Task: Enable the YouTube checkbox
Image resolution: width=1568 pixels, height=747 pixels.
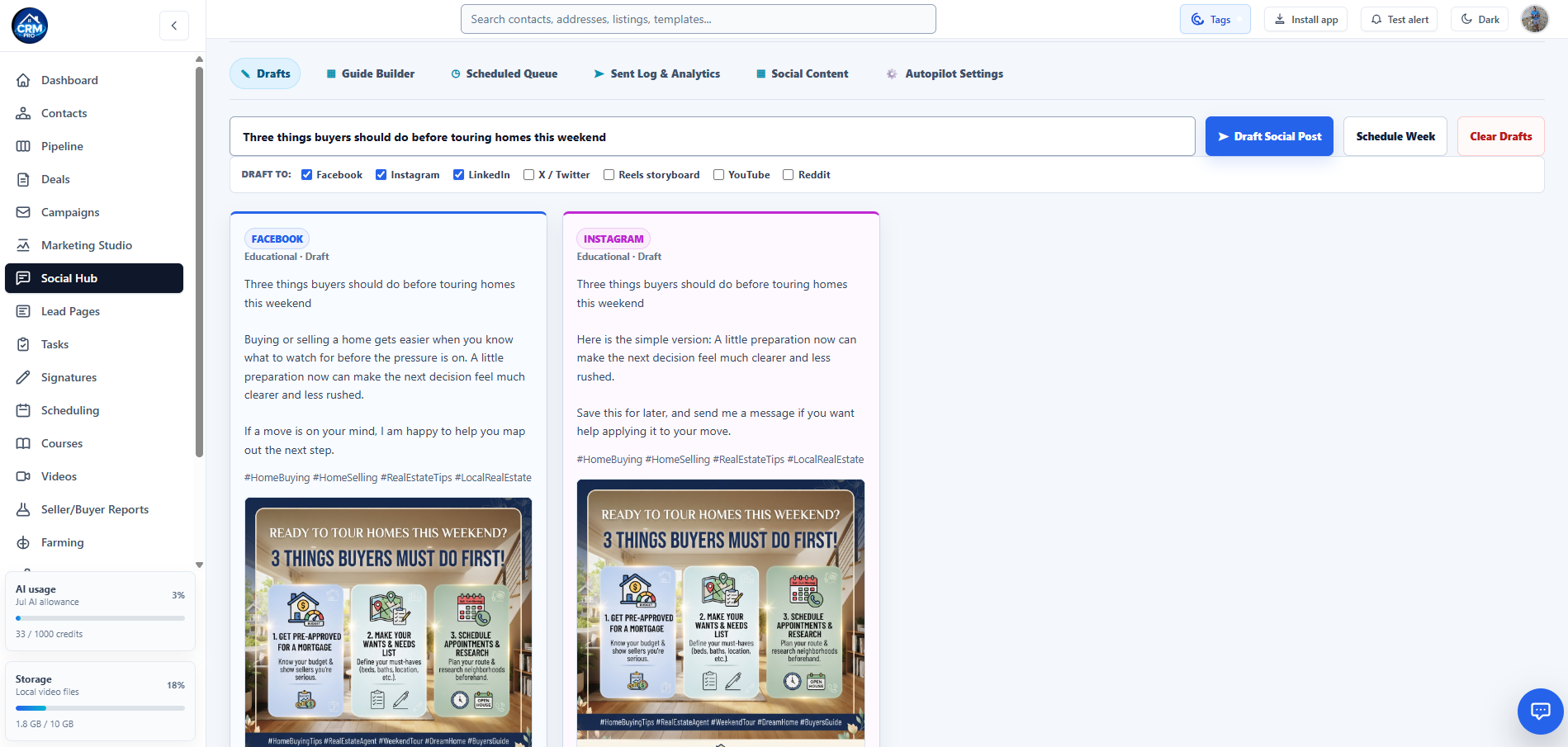Action: click(718, 174)
